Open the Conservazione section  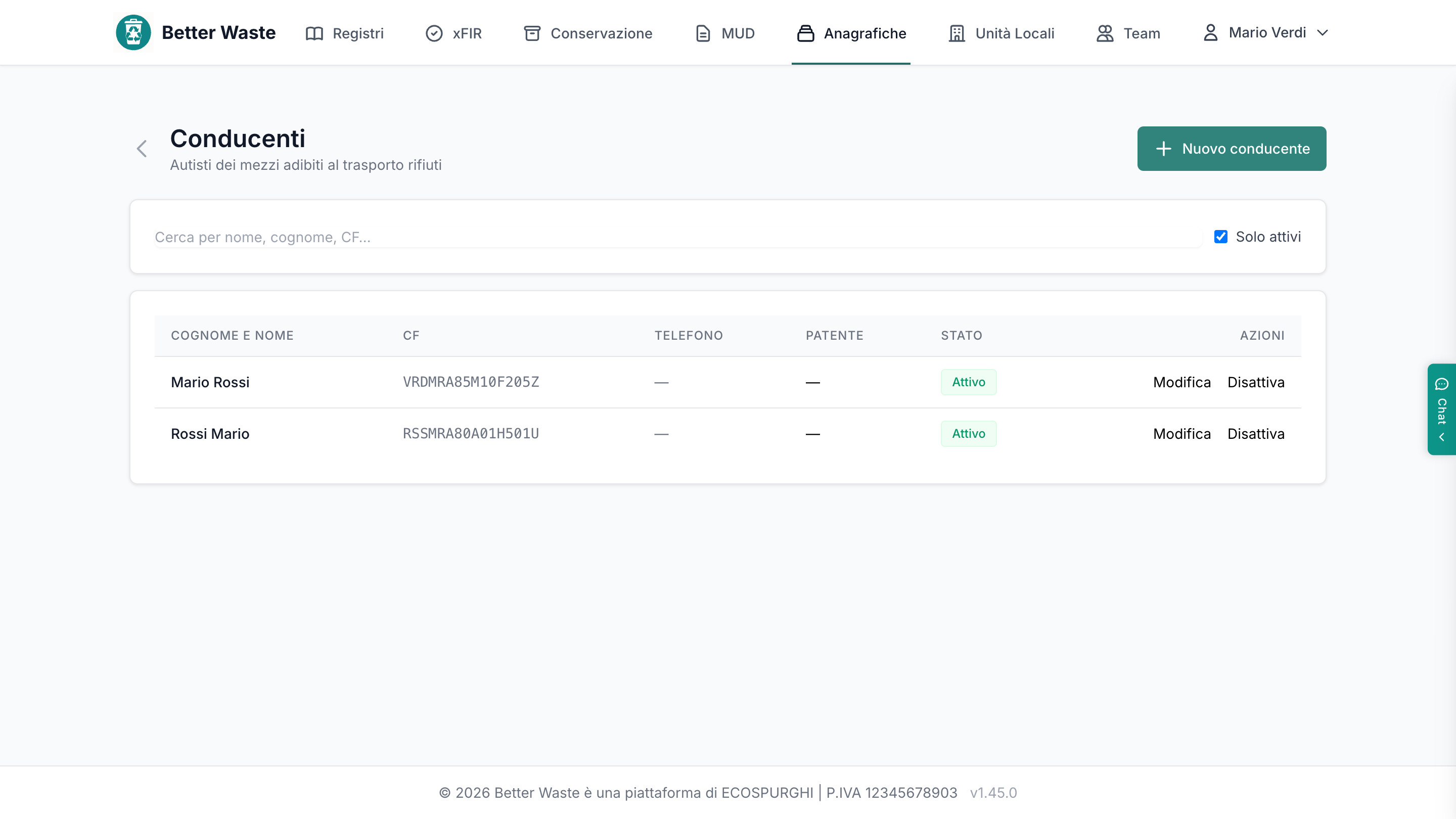pyautogui.click(x=588, y=33)
